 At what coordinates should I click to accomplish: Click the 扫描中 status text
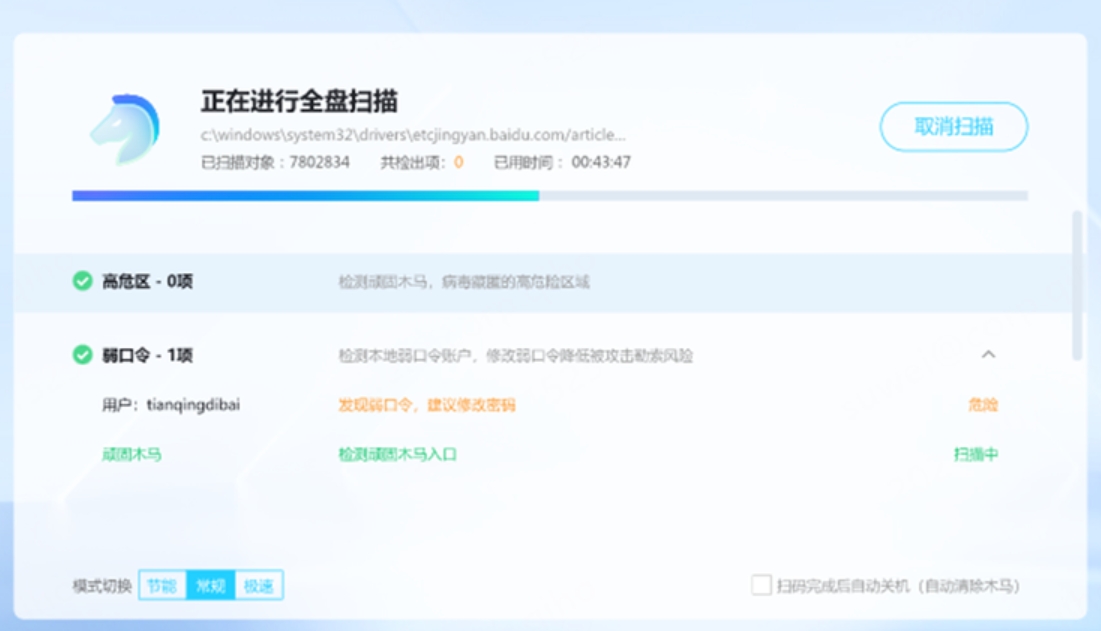pyautogui.click(x=975, y=454)
